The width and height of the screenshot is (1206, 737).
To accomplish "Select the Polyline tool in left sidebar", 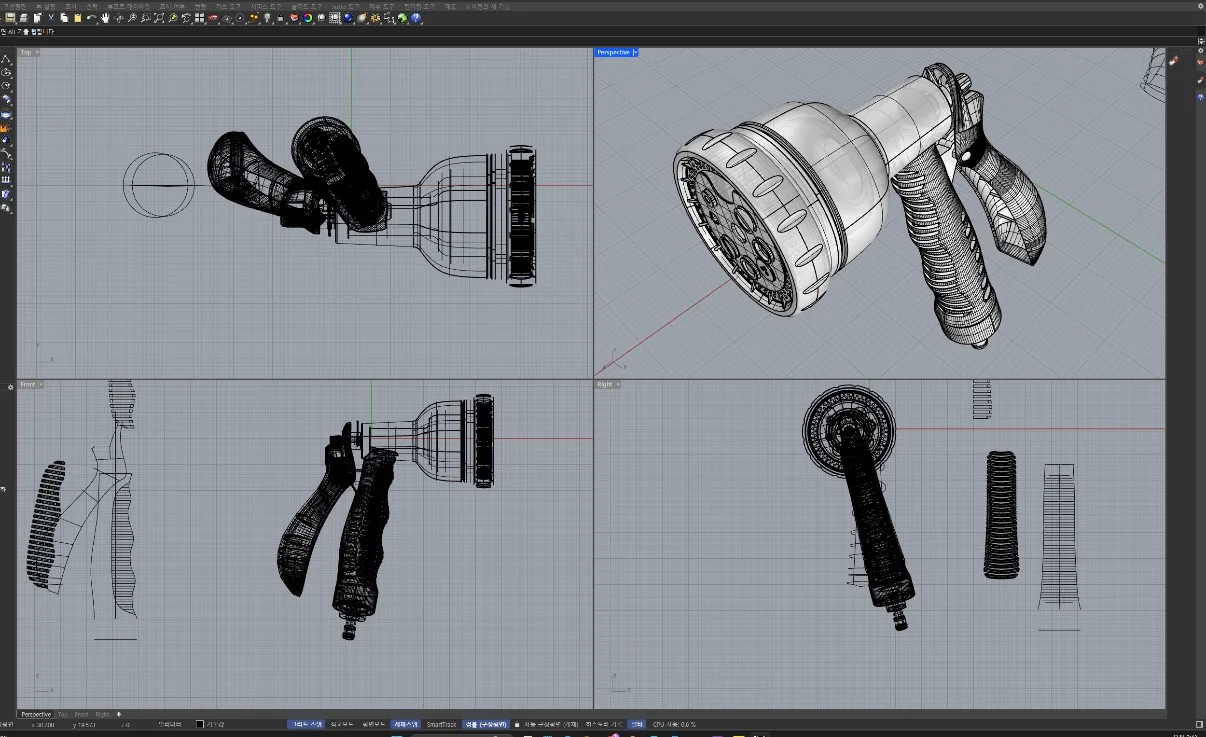I will 6,59.
